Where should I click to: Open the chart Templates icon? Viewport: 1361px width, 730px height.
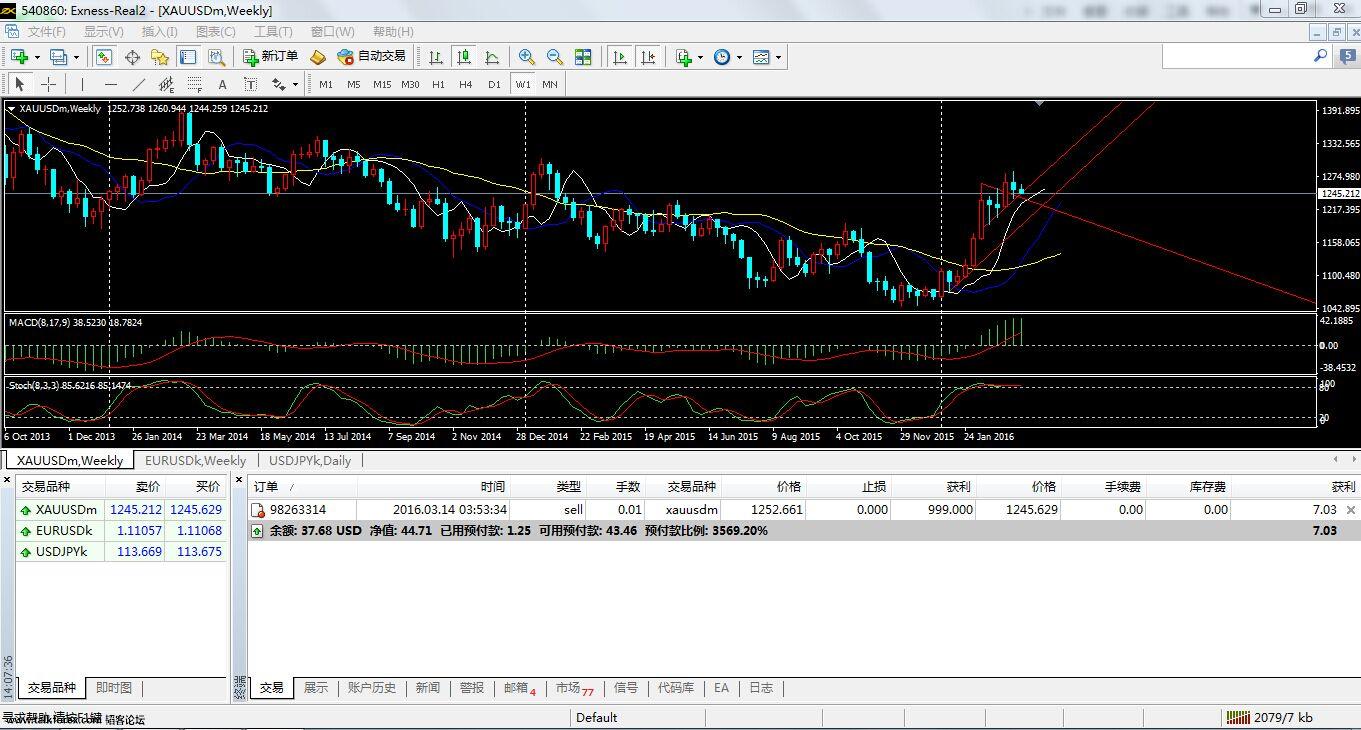tap(761, 57)
